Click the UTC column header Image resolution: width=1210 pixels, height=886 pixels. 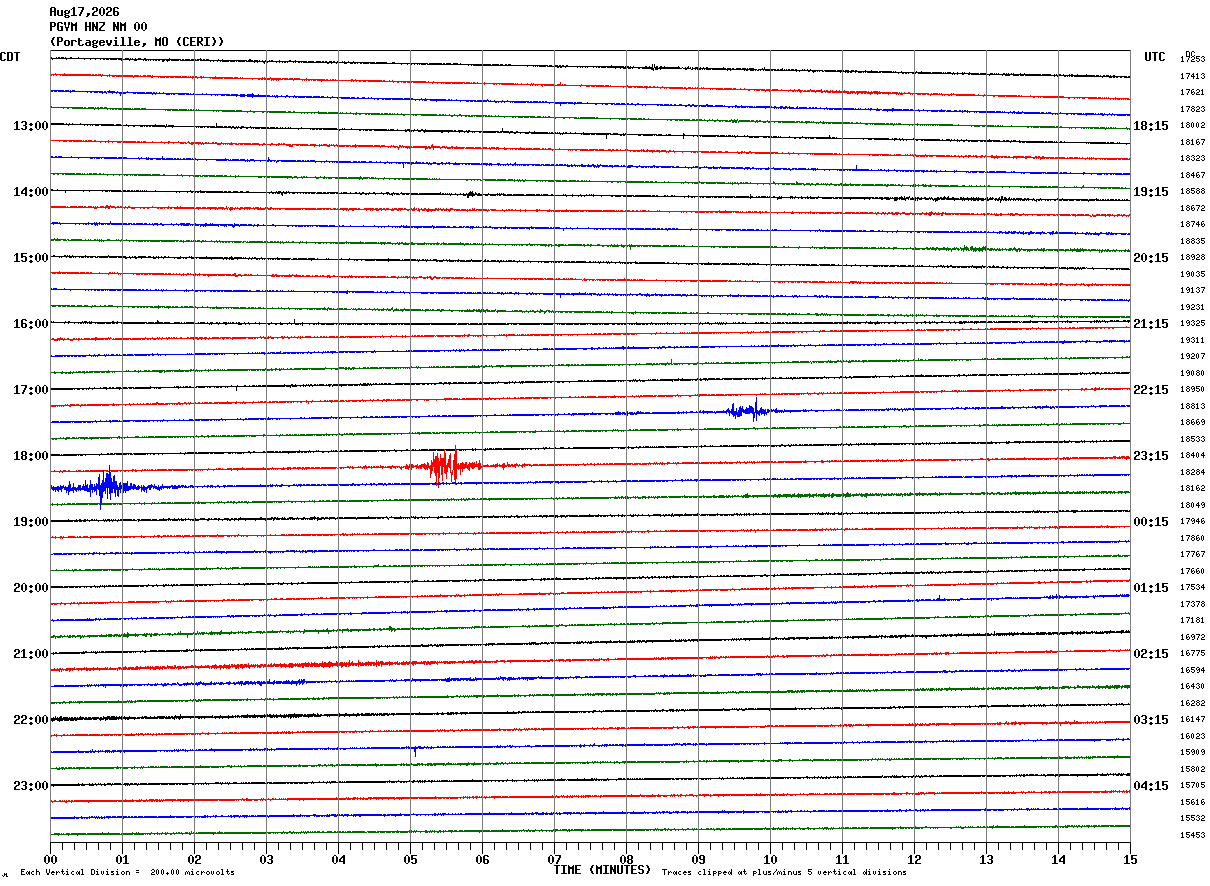tap(1155, 57)
